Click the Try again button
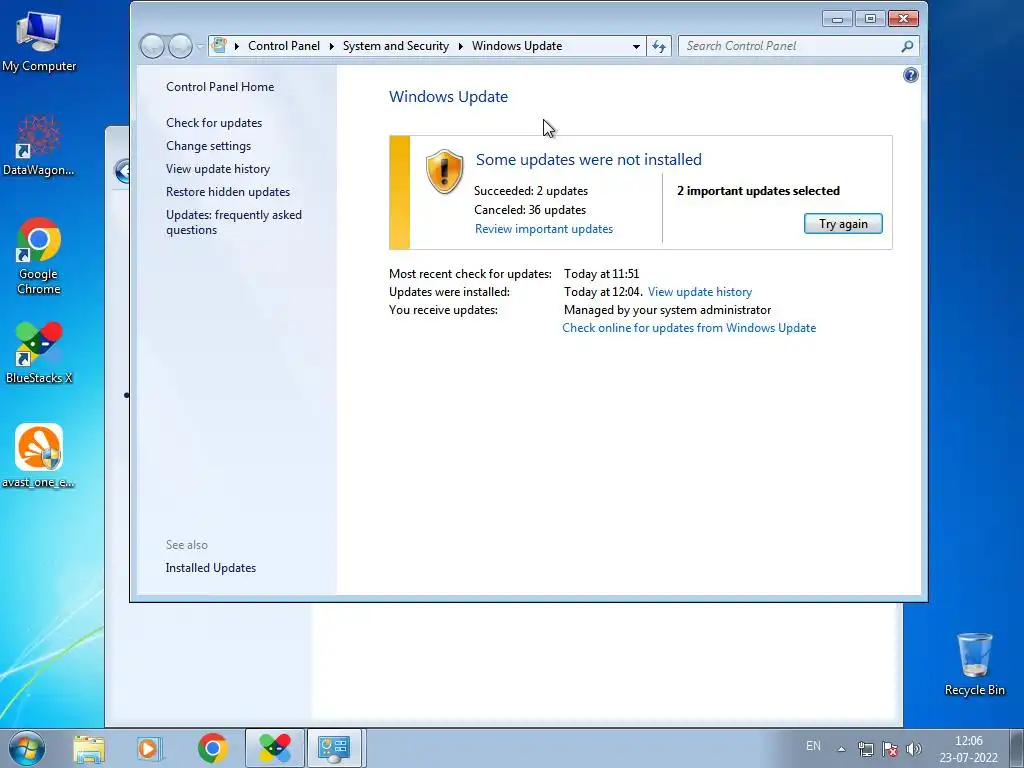This screenshot has height=768, width=1024. click(x=842, y=224)
